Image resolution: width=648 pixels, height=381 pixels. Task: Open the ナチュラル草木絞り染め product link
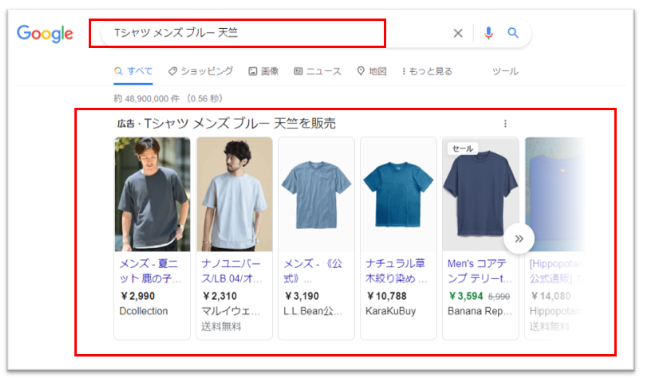[x=396, y=271]
